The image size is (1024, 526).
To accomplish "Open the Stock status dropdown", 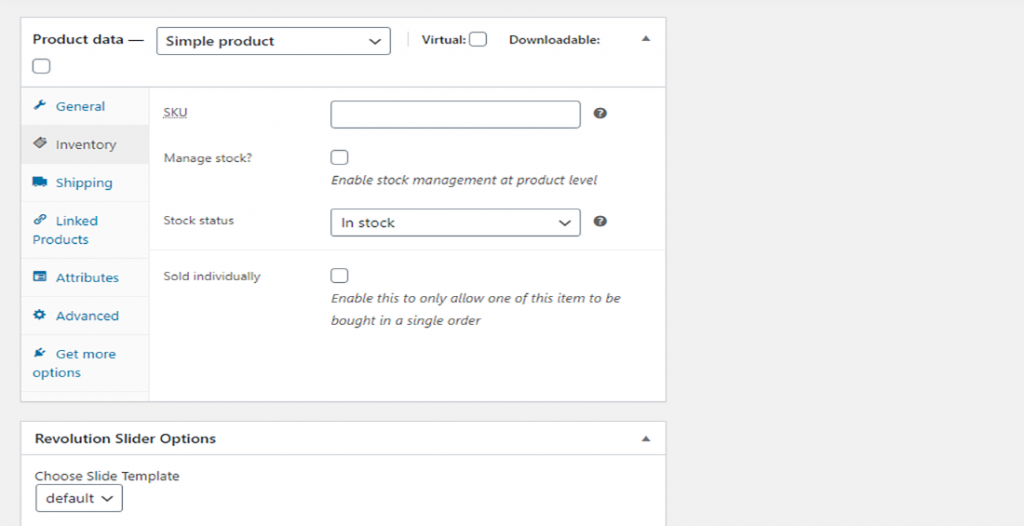I will pos(455,222).
